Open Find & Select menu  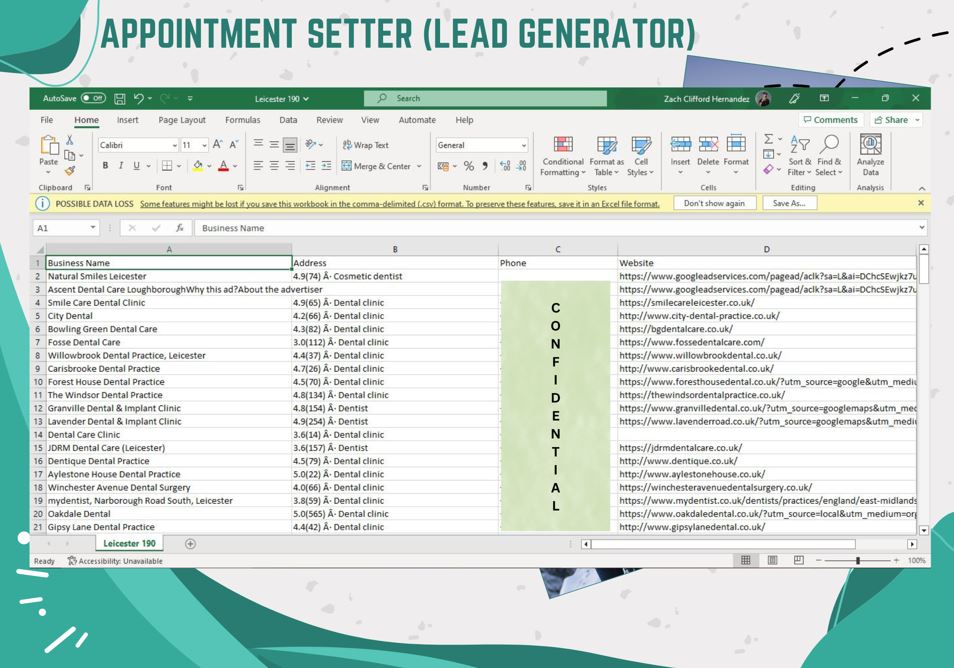coord(829,156)
